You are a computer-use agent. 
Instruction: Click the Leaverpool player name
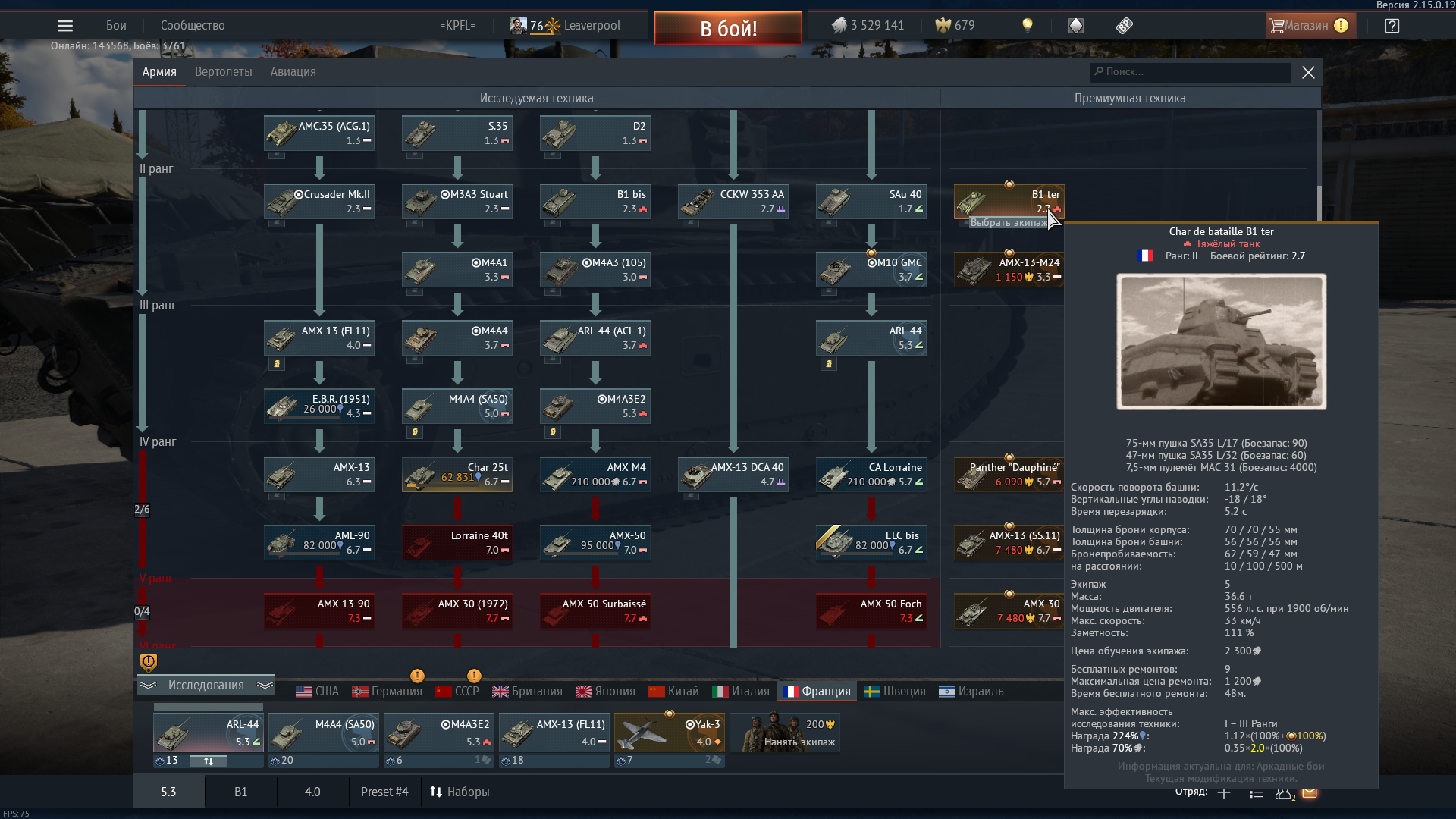click(591, 26)
